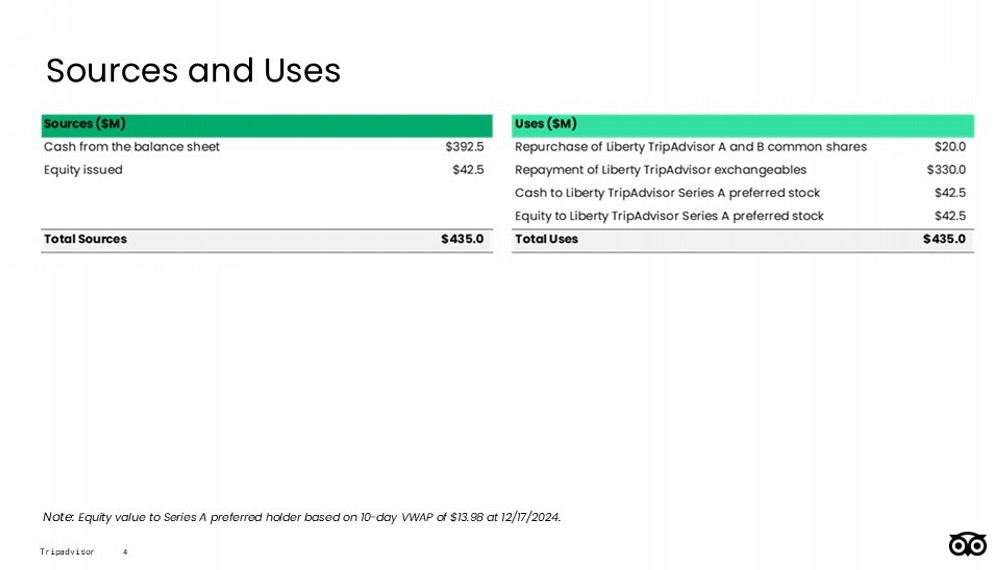
Task: Select the Repurchase of Liberty TripAdvisor common shares row
Action: (x=690, y=147)
